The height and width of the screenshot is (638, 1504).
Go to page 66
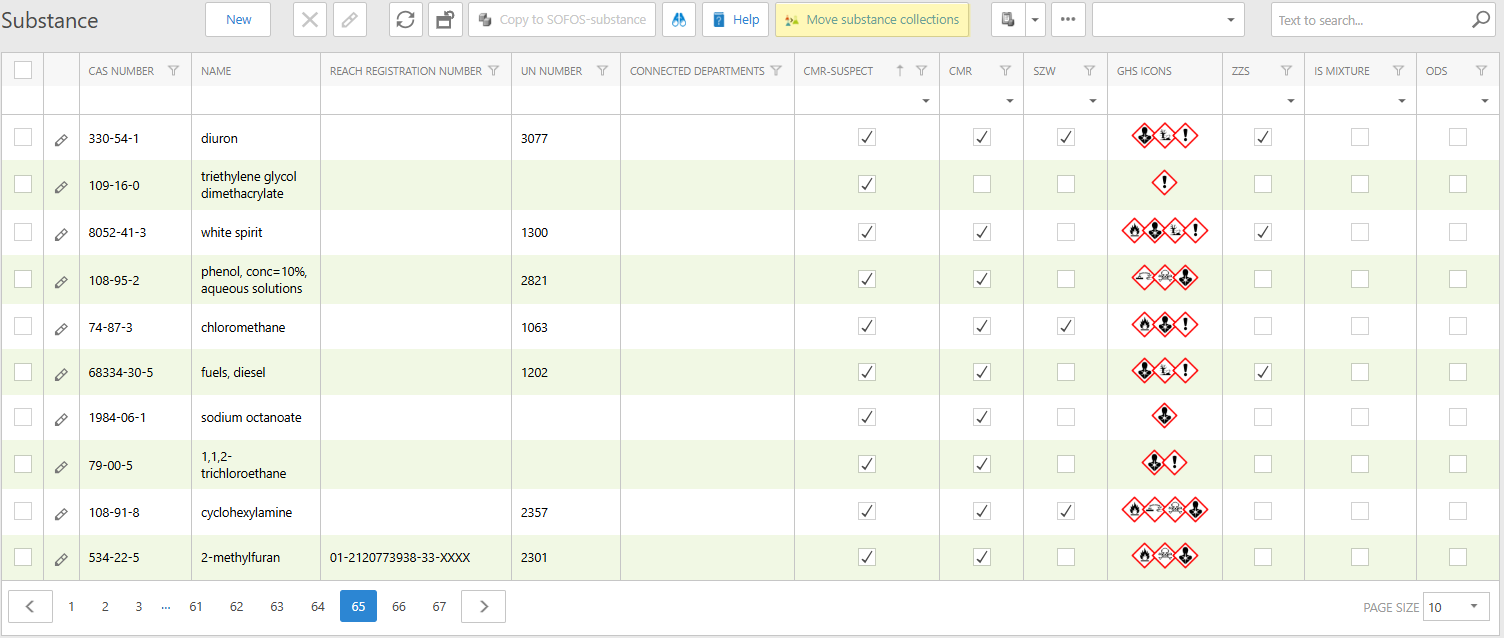click(x=399, y=607)
